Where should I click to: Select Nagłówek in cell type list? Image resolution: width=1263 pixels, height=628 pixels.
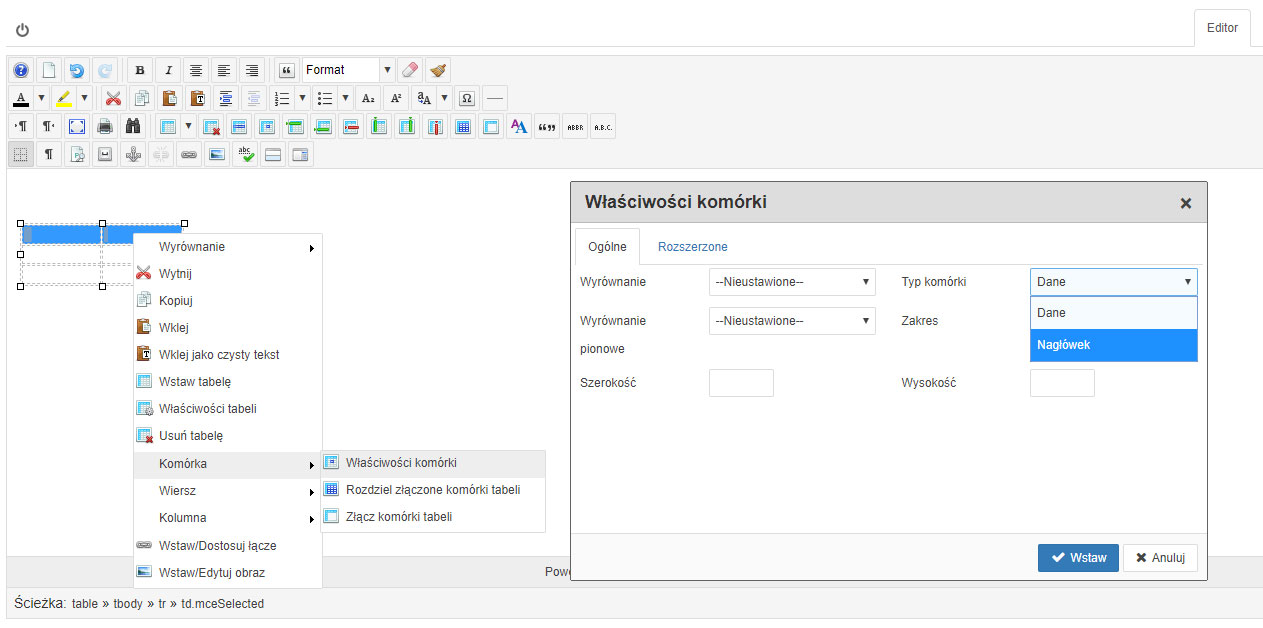click(x=1113, y=345)
